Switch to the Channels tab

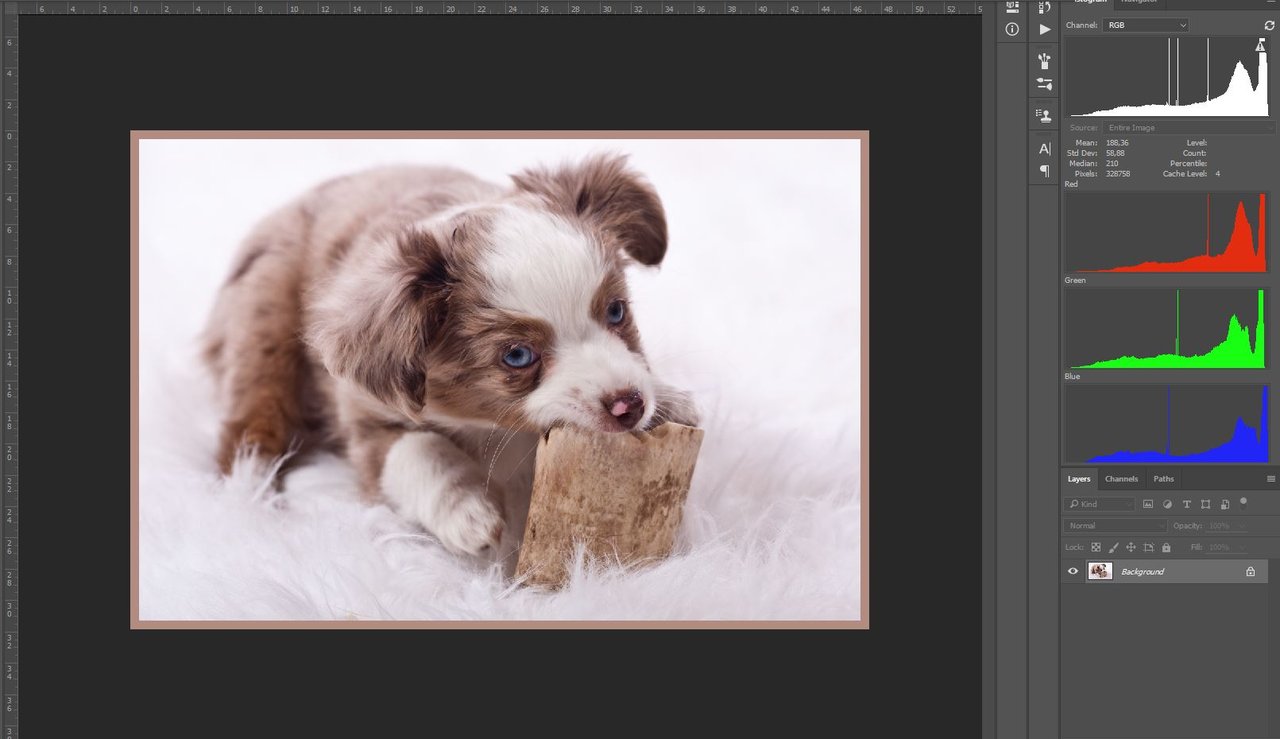(x=1121, y=479)
